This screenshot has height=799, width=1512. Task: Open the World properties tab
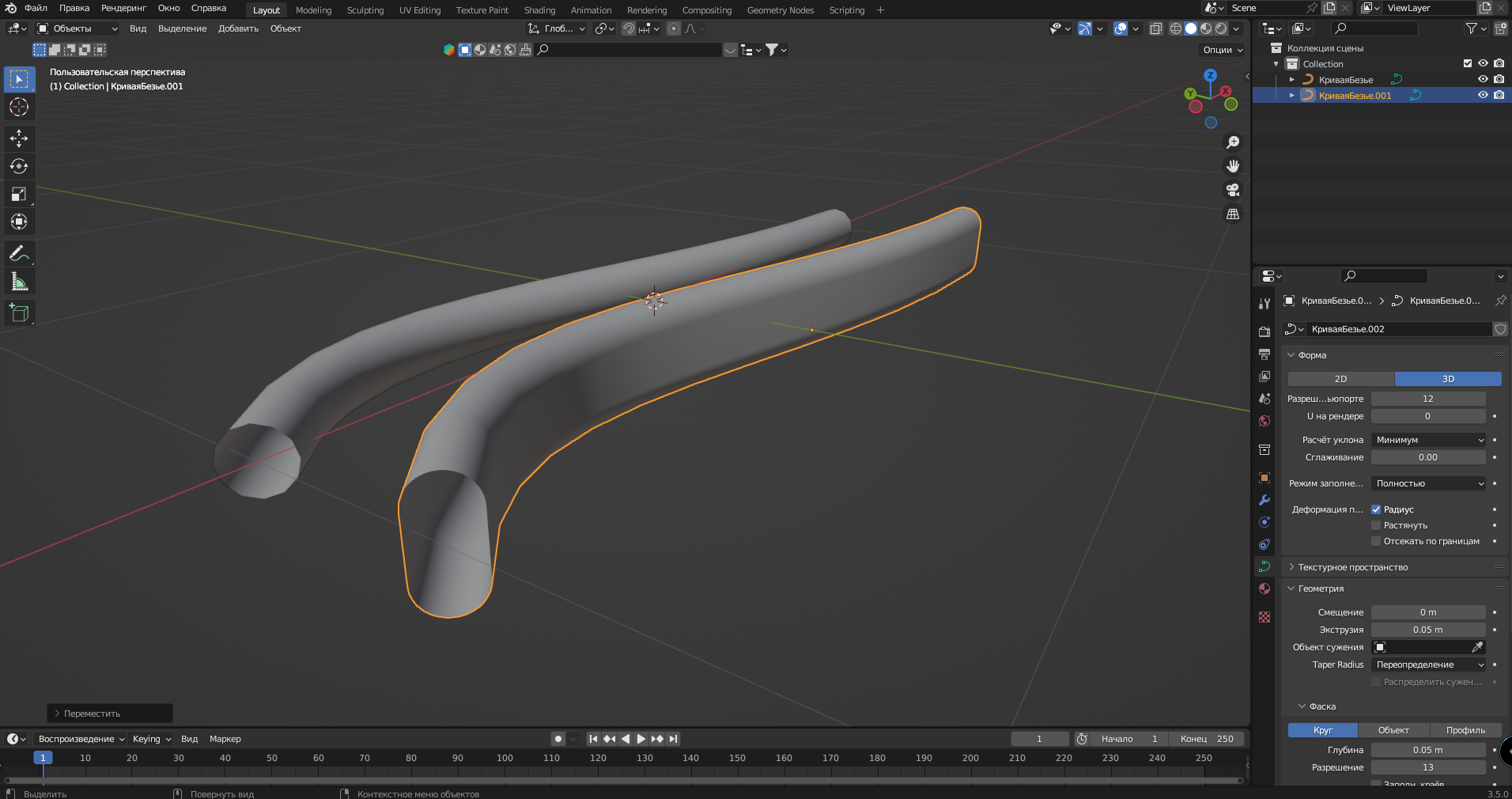(1264, 421)
